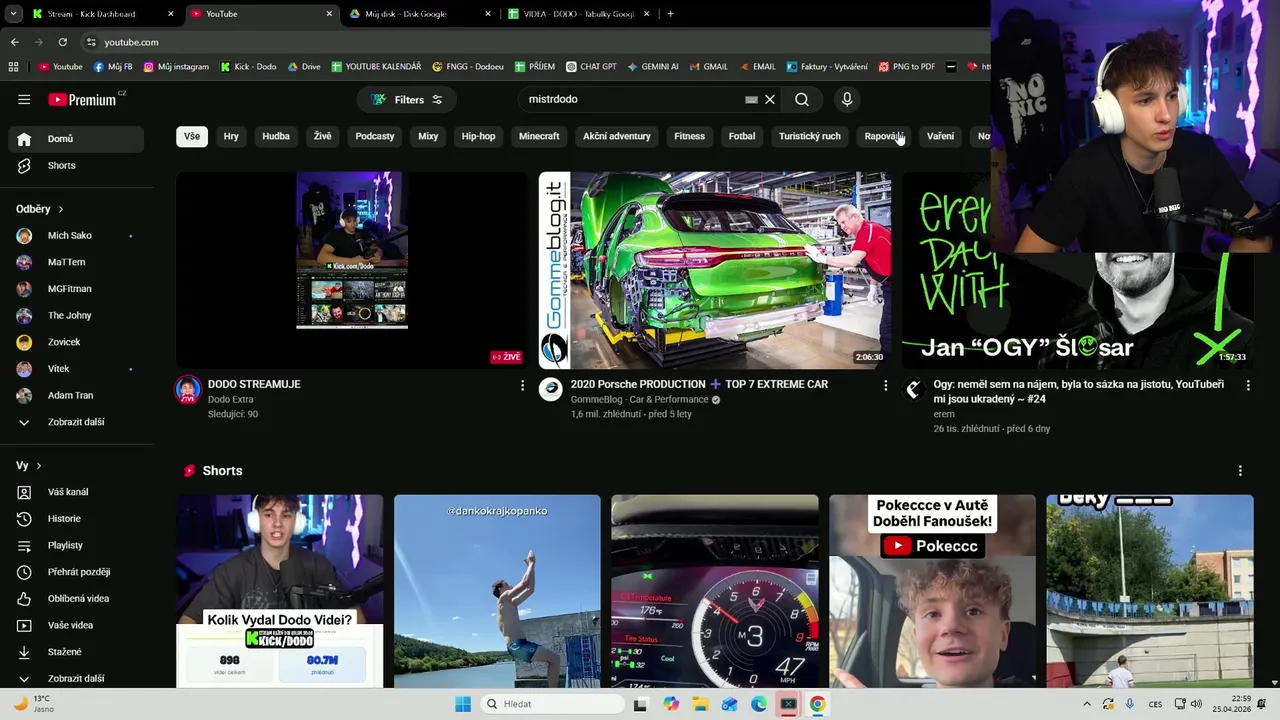This screenshot has height=720, width=1280.
Task: Open the Filters button
Action: click(407, 99)
